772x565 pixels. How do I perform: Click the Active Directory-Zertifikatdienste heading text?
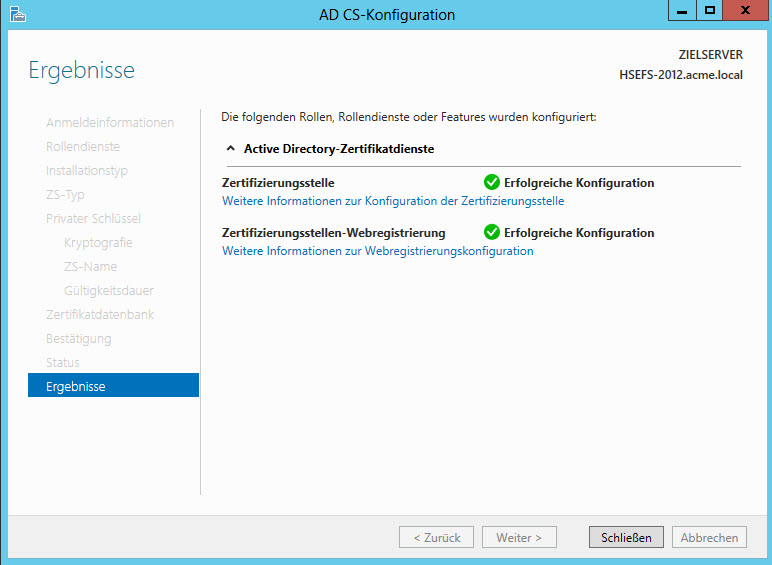[339, 149]
